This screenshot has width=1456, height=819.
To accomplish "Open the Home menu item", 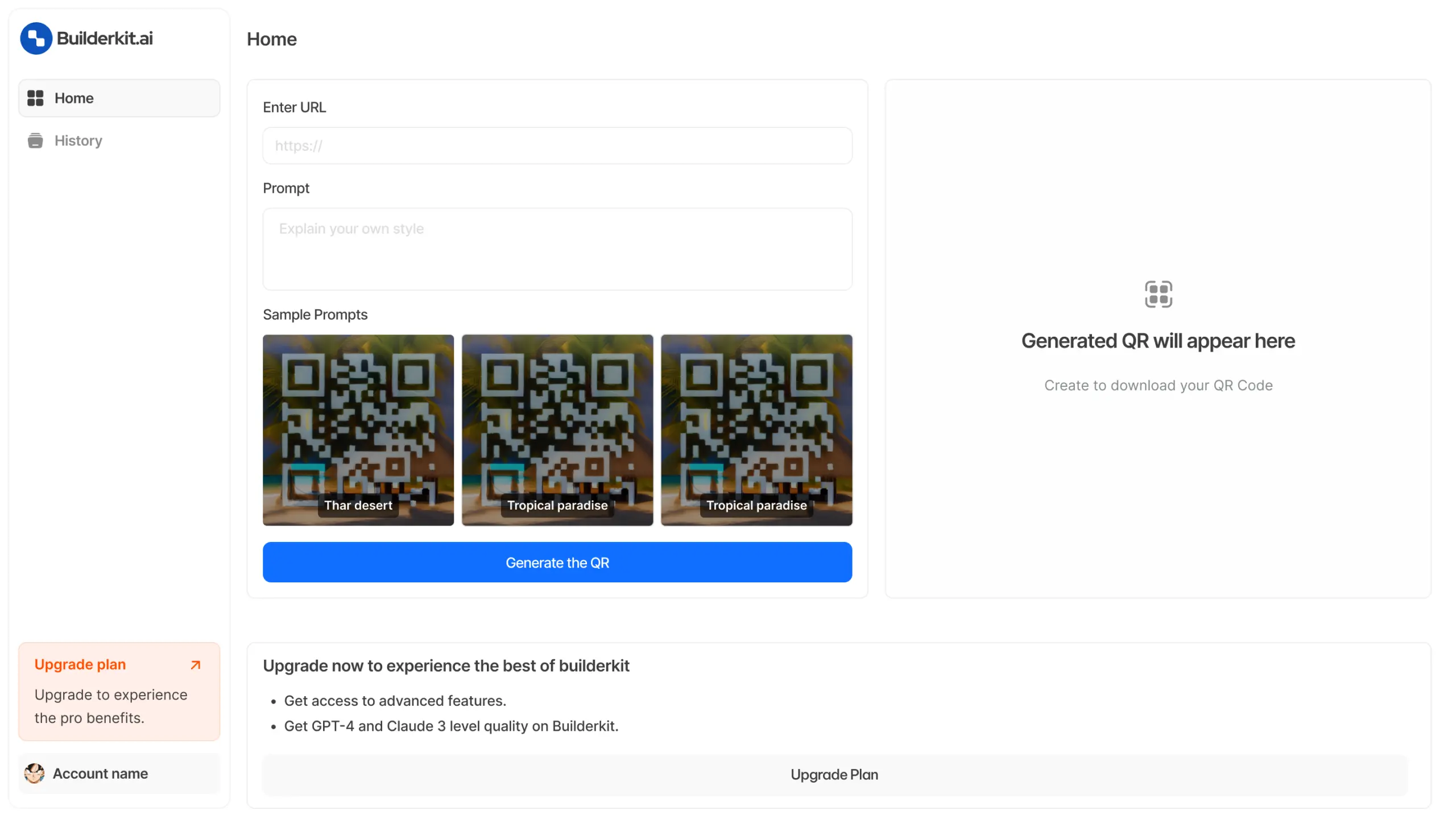I will [119, 97].
